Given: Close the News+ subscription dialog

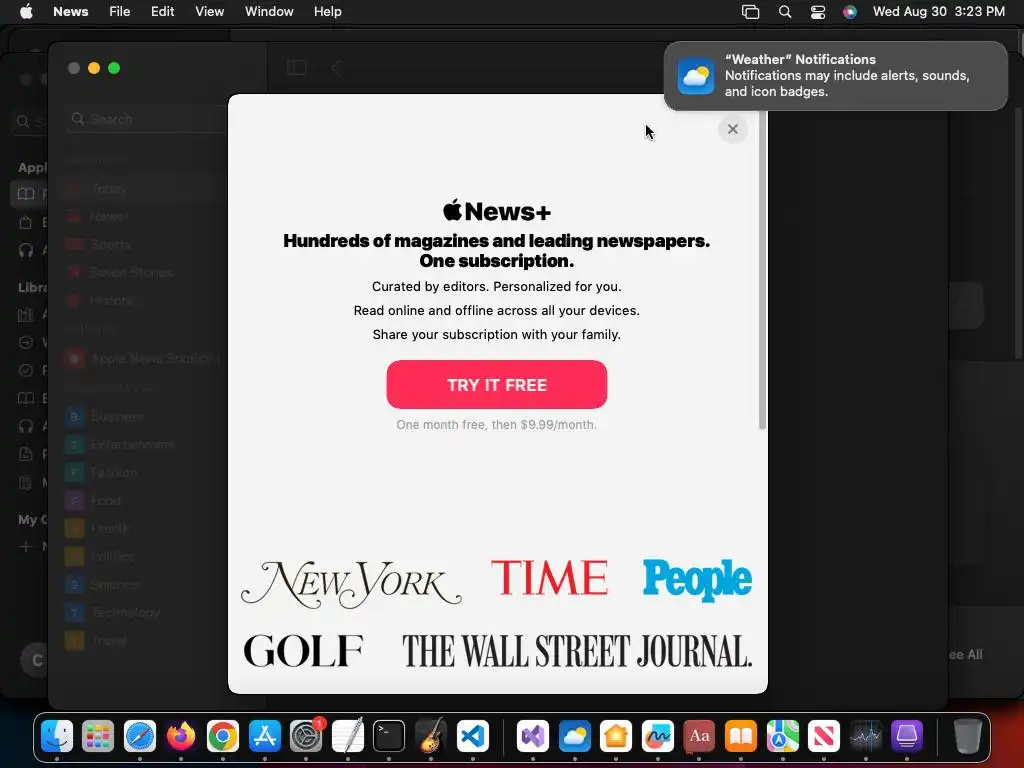Looking at the screenshot, I should [x=733, y=129].
